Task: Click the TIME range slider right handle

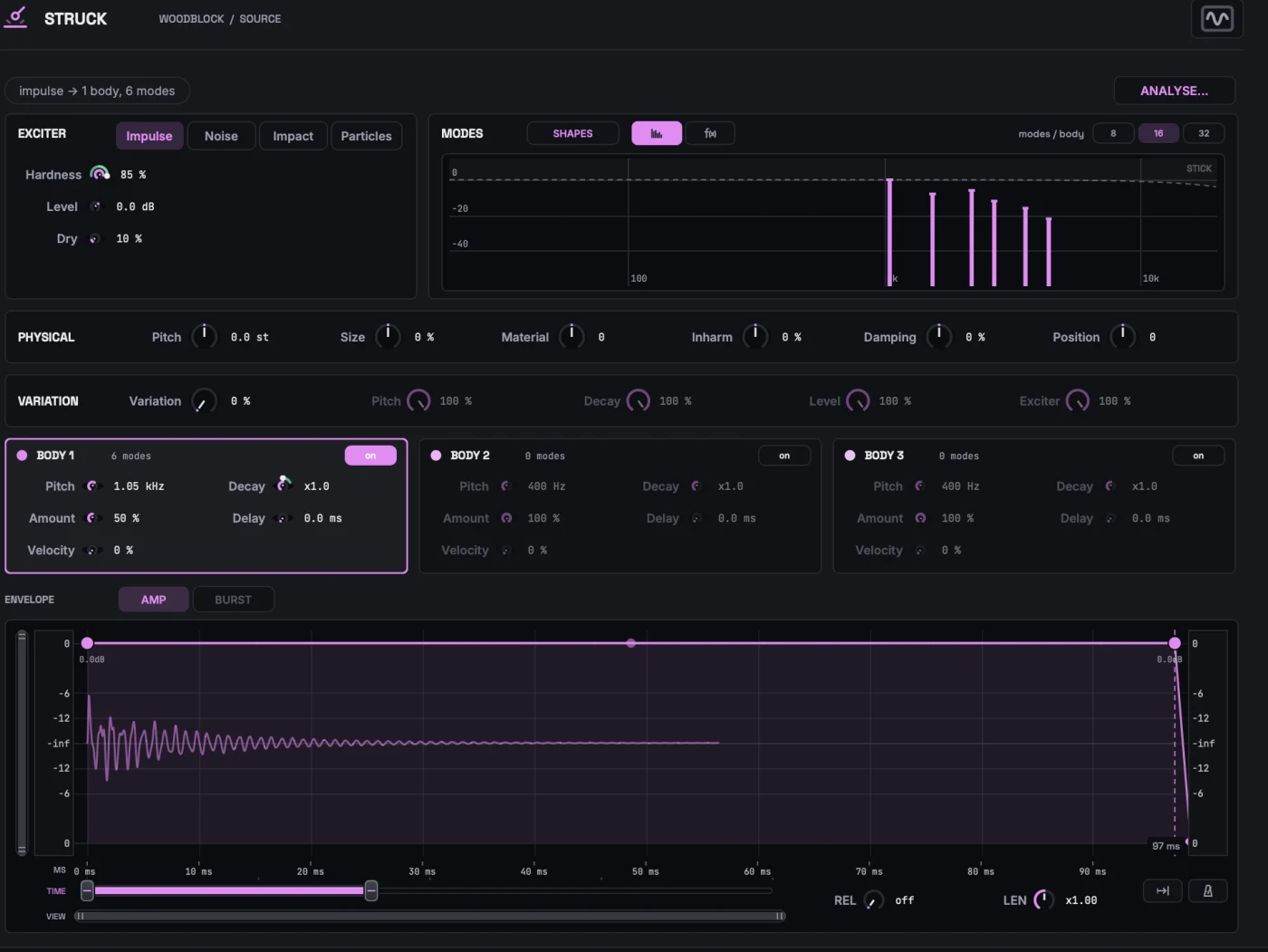Action: tap(370, 891)
